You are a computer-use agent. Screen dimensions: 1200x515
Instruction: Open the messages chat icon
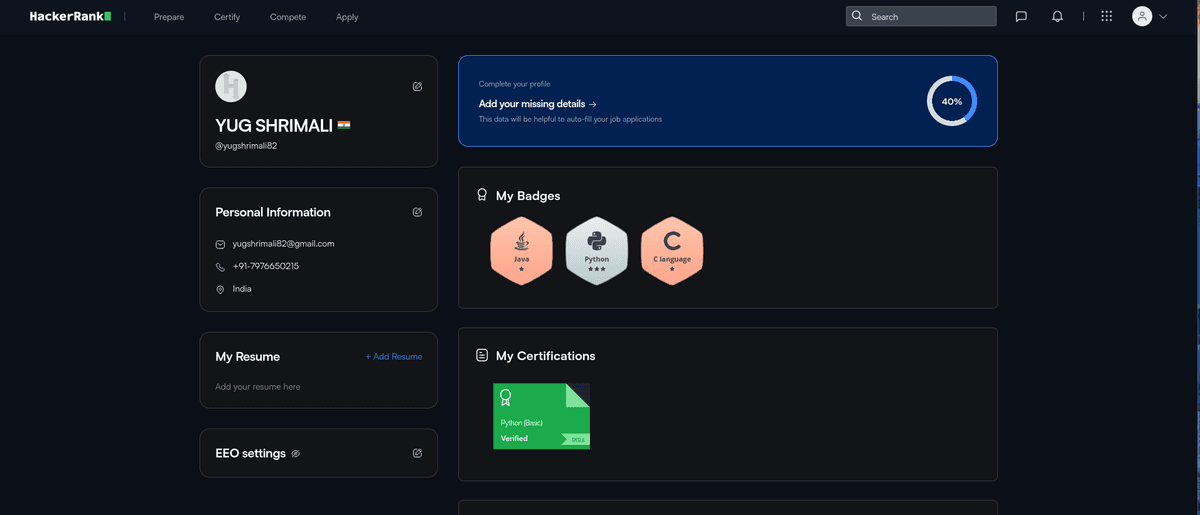[1021, 16]
